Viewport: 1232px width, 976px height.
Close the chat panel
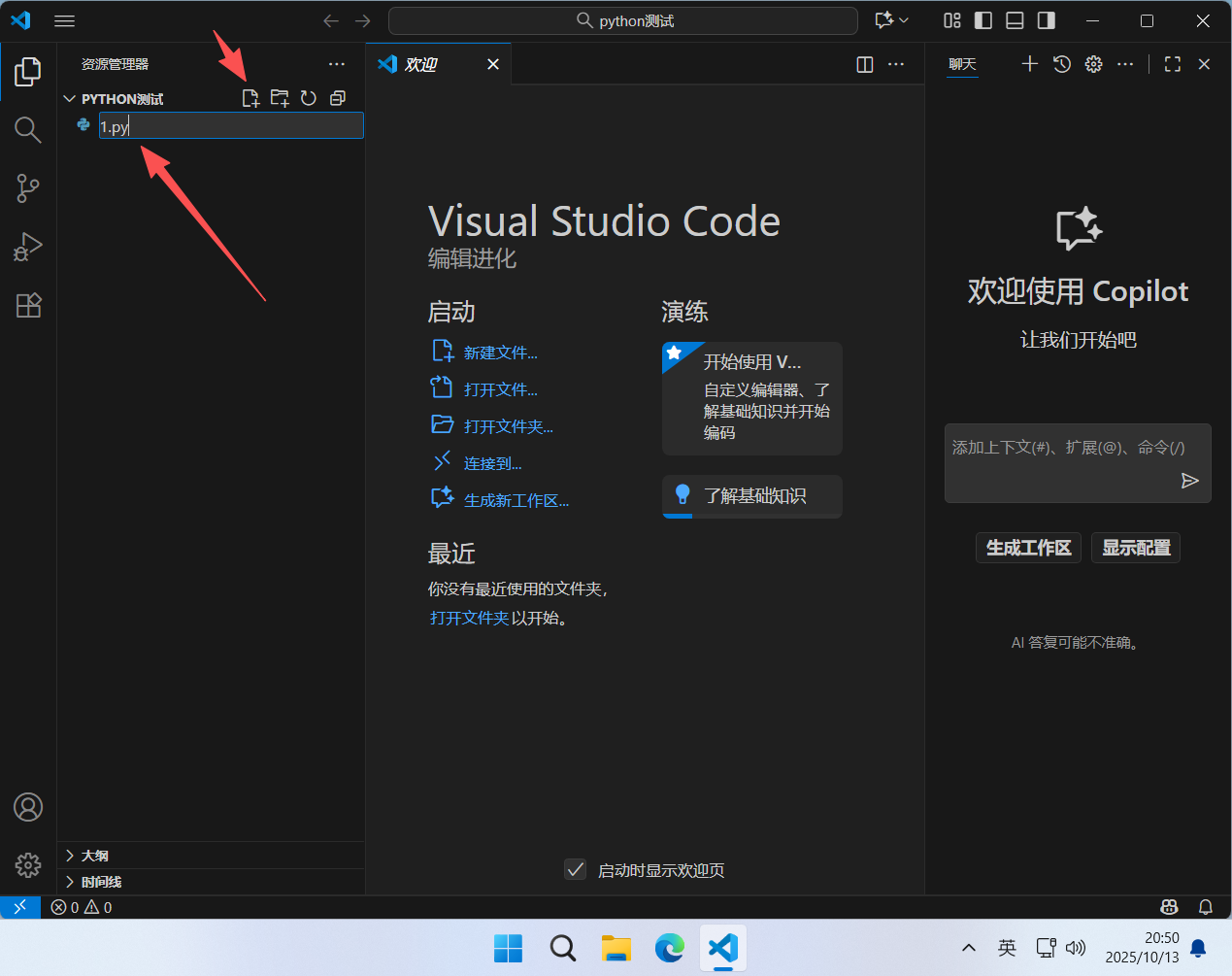[1204, 64]
